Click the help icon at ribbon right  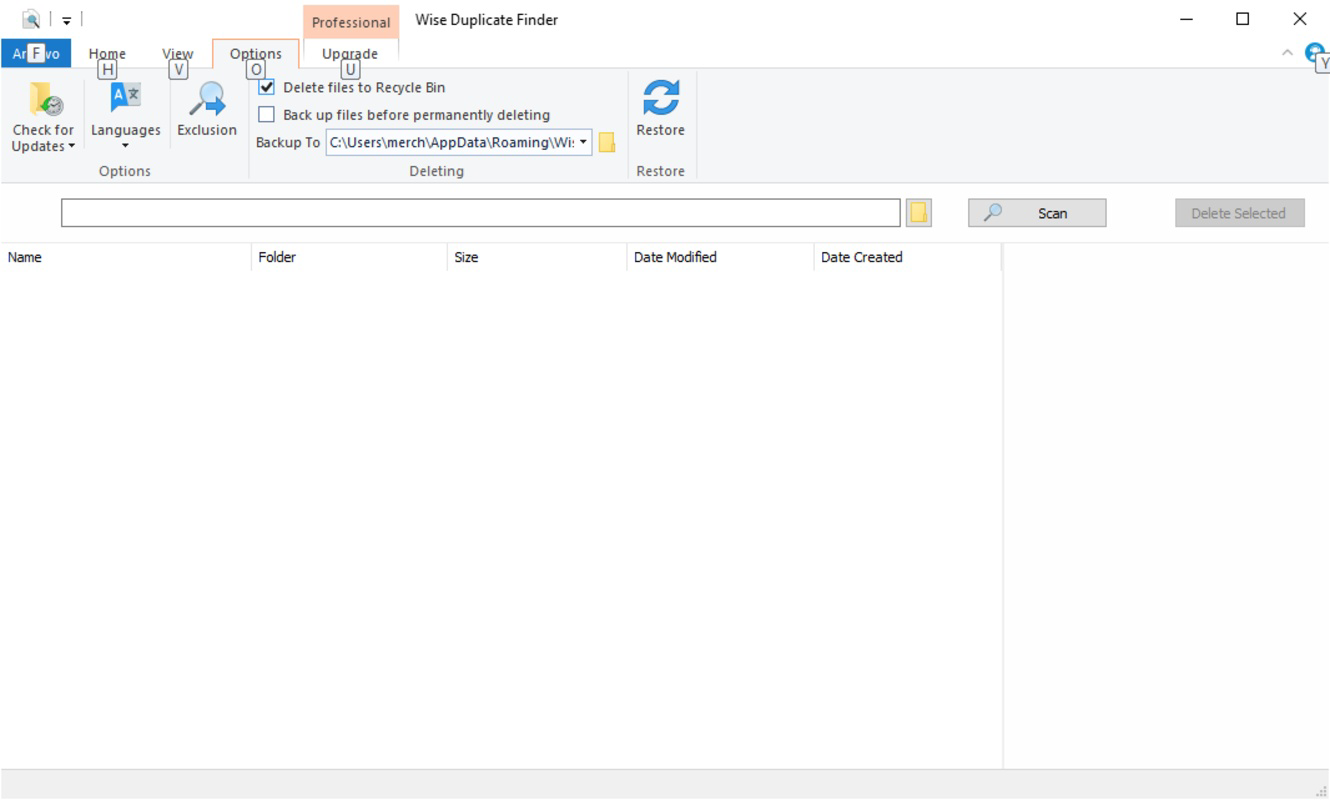[1315, 53]
